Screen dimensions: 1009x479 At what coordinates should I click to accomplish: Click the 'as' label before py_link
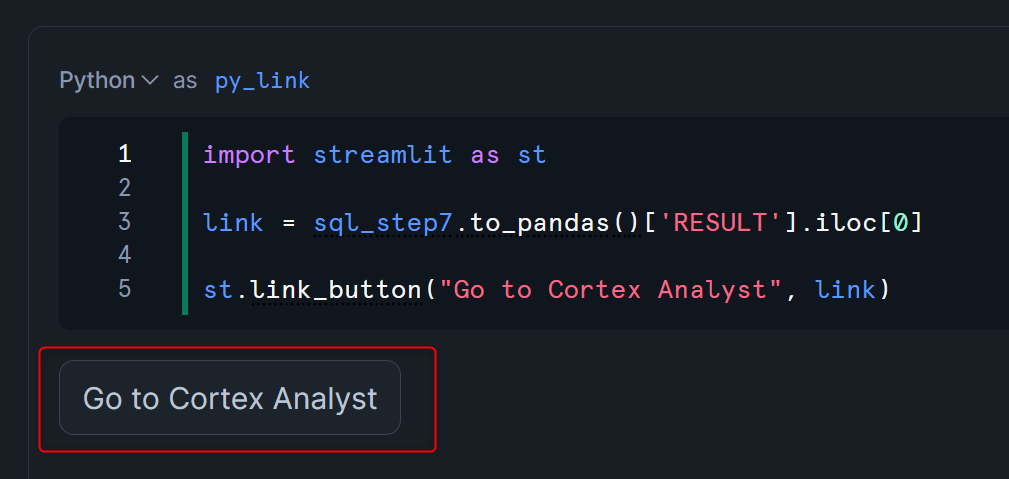[x=185, y=82]
